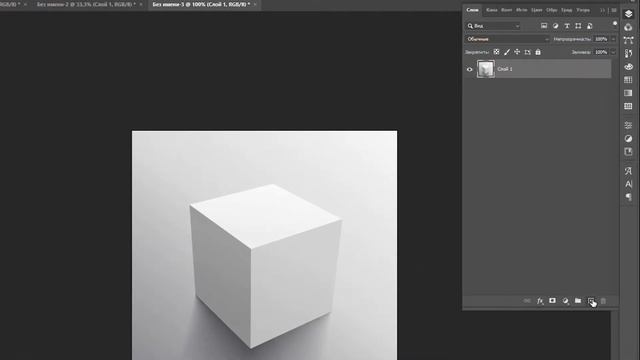Filter for smart objects
Image resolution: width=640 pixels, height=360 pixels.
[589, 26]
